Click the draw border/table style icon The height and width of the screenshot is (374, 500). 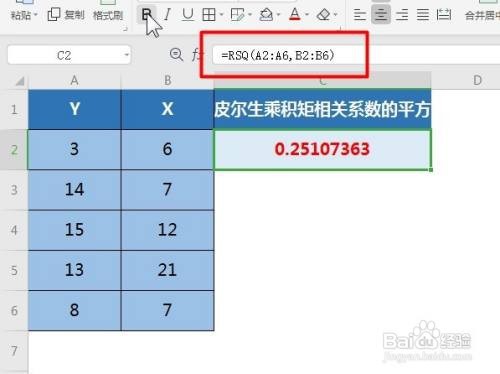237,15
